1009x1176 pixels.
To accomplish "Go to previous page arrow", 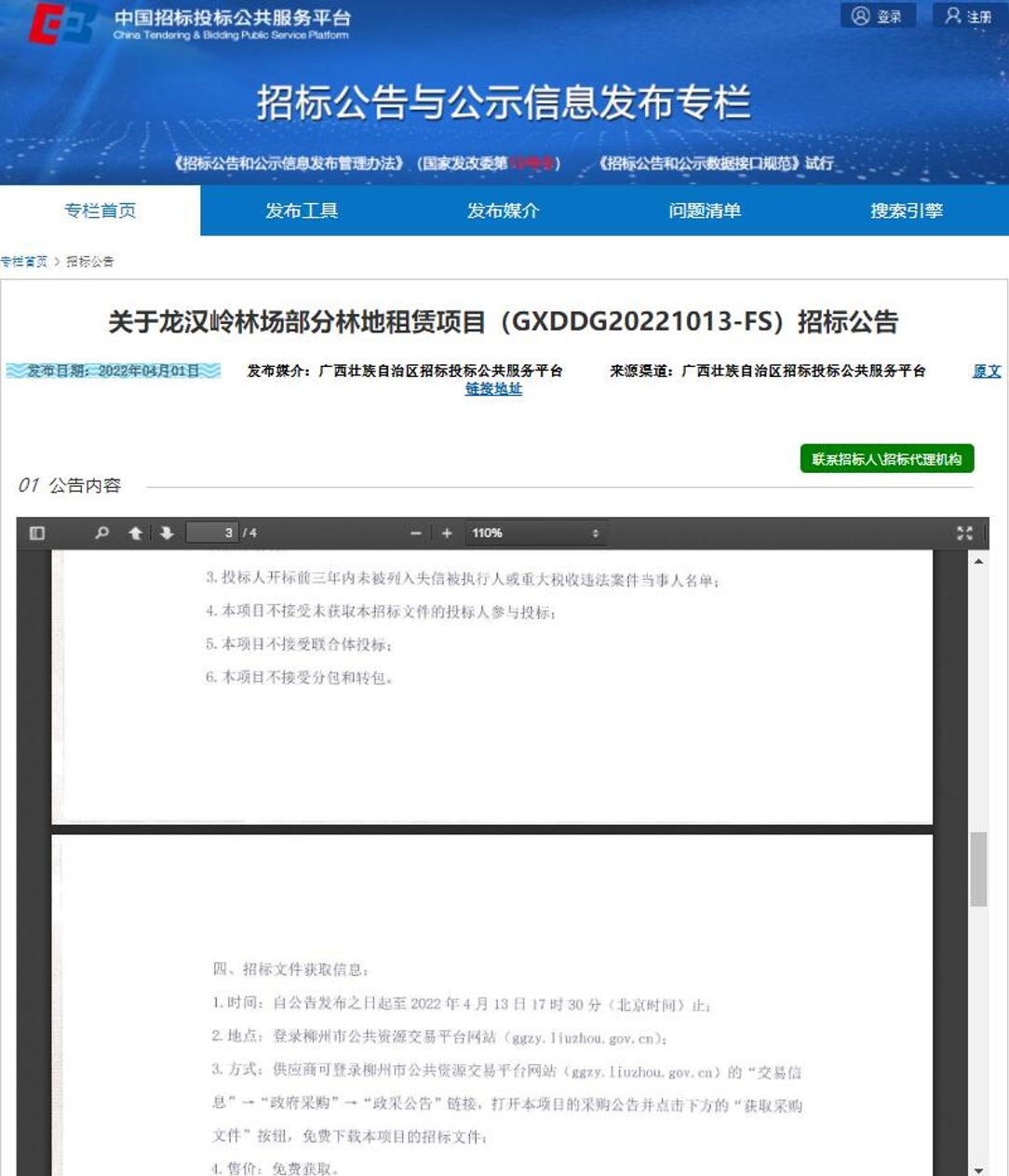I will pyautogui.click(x=136, y=533).
